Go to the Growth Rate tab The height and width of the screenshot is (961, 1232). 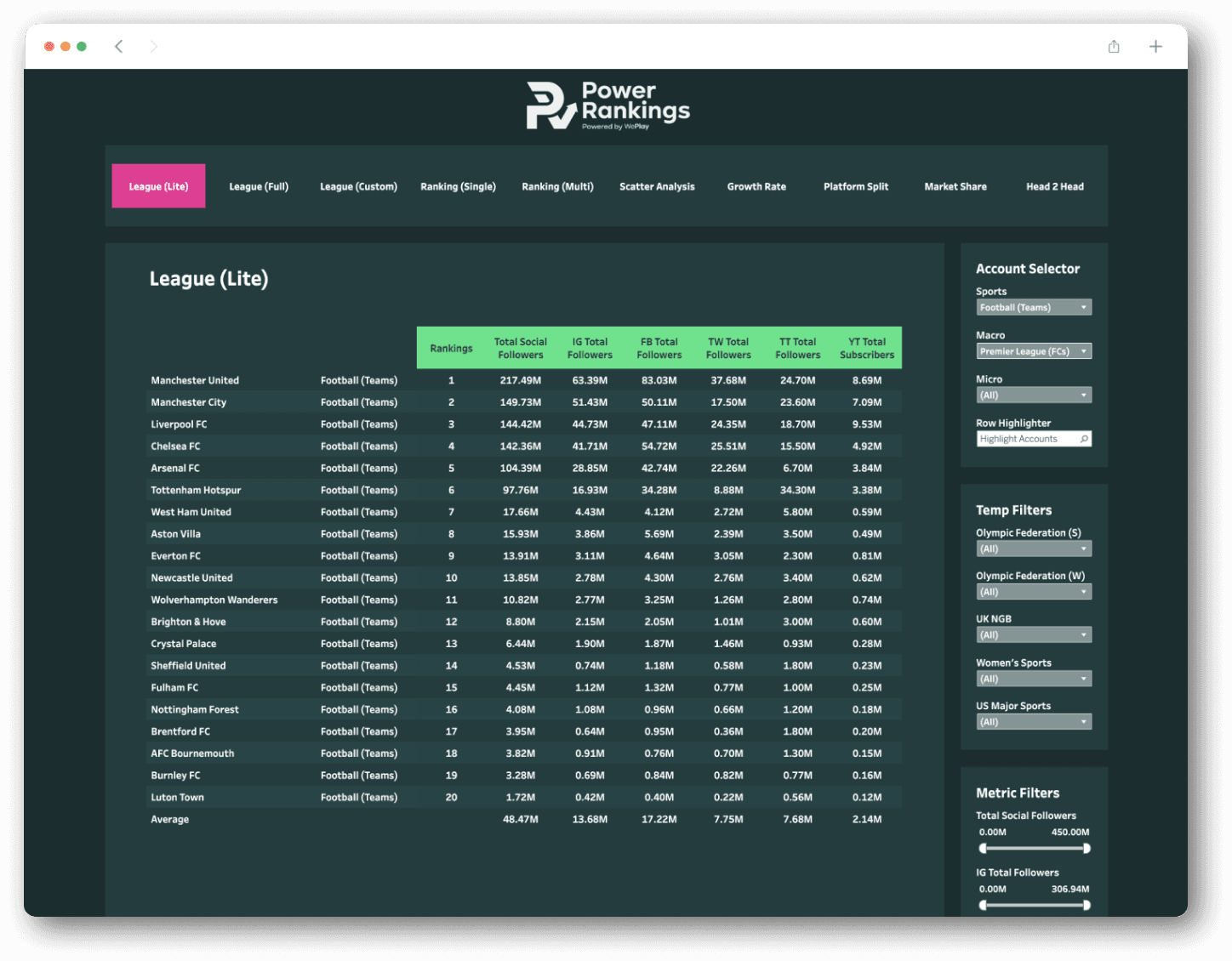click(756, 186)
